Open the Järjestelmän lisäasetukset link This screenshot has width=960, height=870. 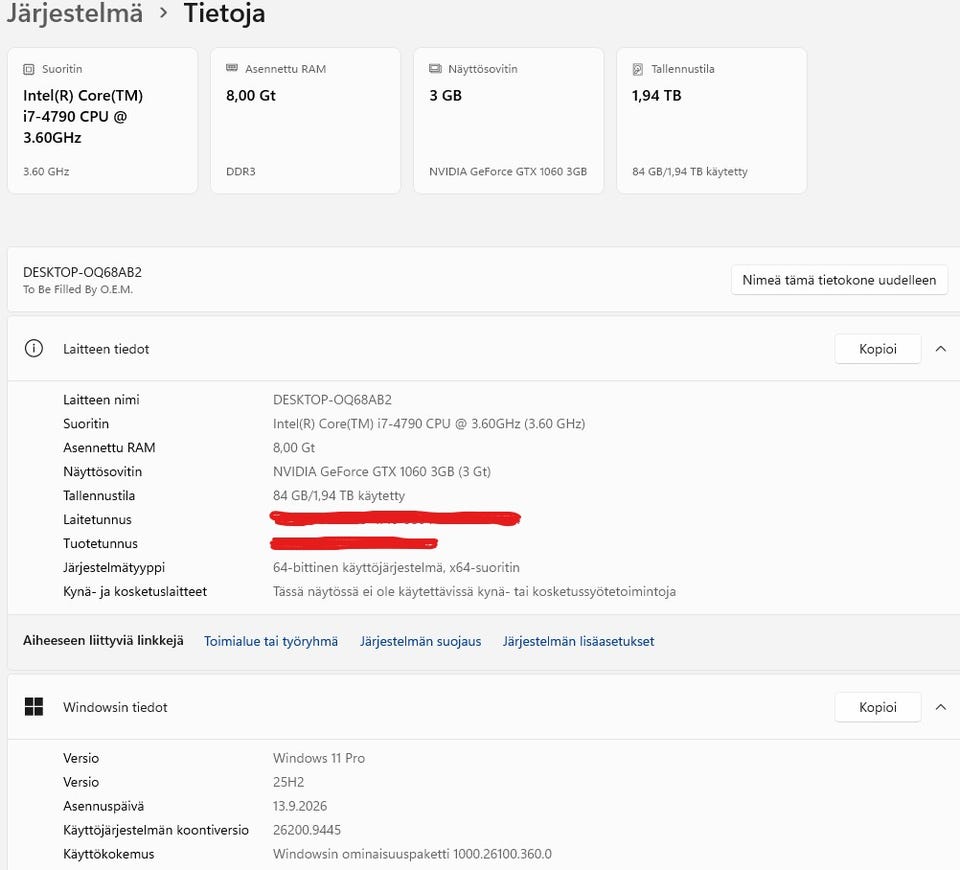[x=579, y=641]
